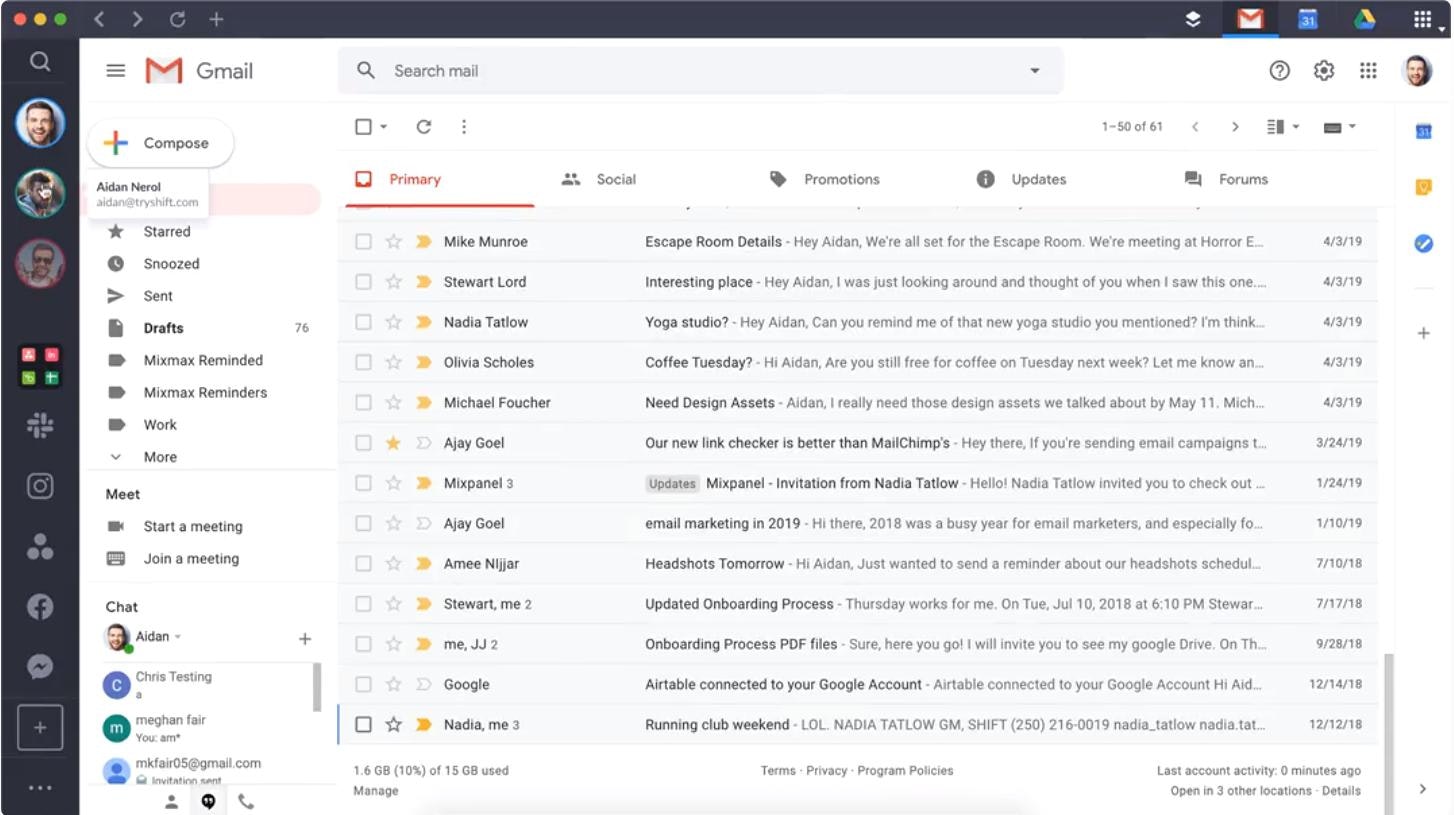The height and width of the screenshot is (815, 1454).
Task: Star the Mike Munroe email
Action: (394, 242)
